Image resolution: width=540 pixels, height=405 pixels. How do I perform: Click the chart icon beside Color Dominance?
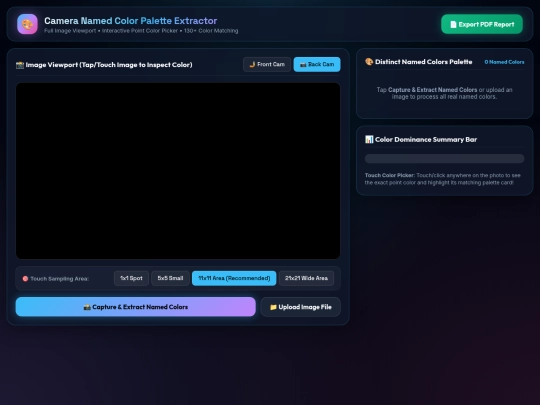[x=369, y=139]
